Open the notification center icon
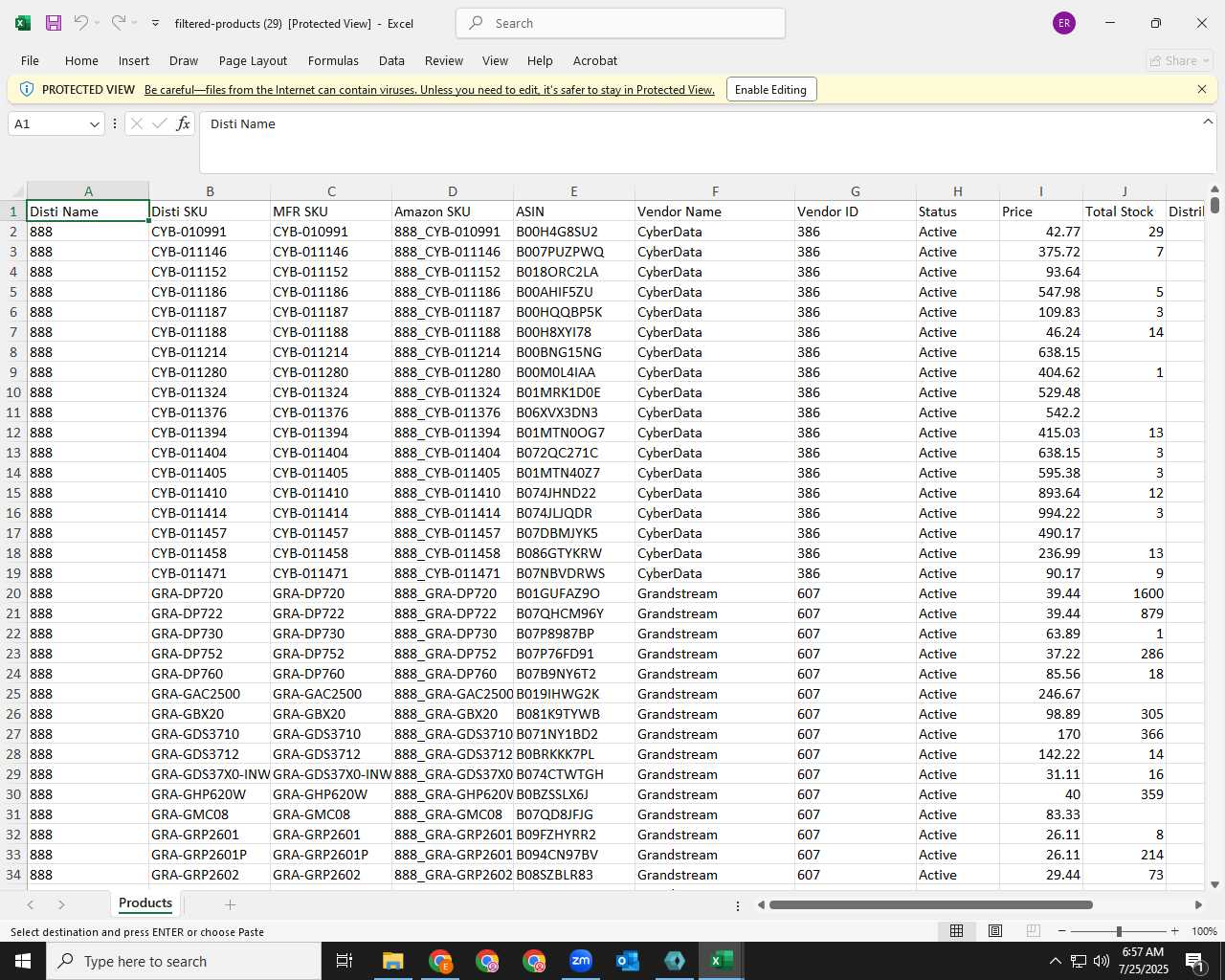Viewport: 1225px width, 980px height. click(x=1194, y=961)
